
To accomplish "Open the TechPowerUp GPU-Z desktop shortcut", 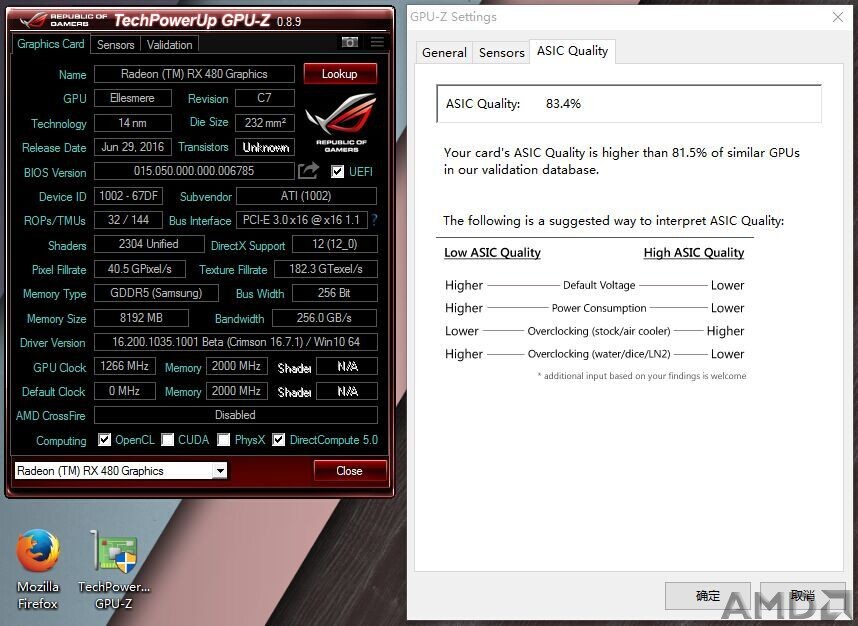I will pos(114,569).
